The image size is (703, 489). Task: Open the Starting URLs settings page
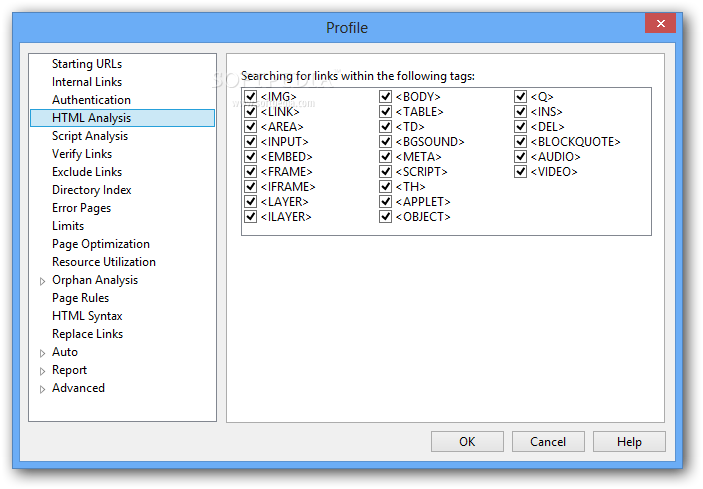(x=87, y=64)
